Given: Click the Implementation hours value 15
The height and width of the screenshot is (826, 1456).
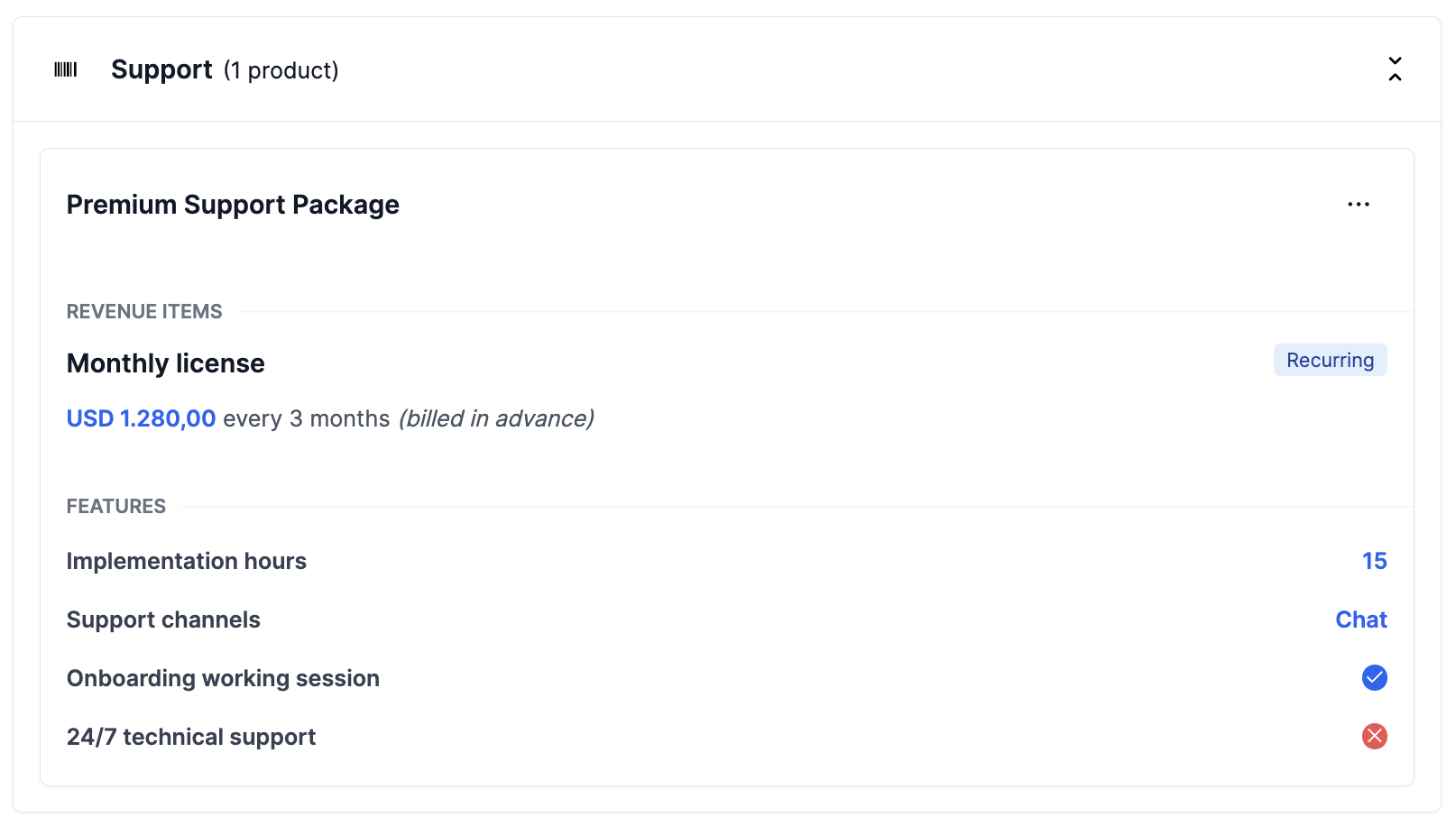Looking at the screenshot, I should coord(1374,561).
